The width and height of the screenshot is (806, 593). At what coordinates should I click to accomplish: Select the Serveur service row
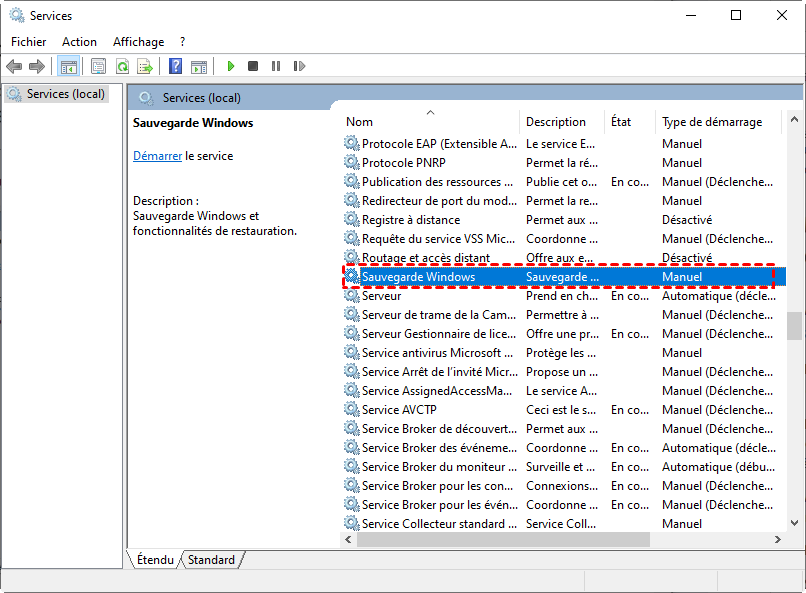point(382,296)
